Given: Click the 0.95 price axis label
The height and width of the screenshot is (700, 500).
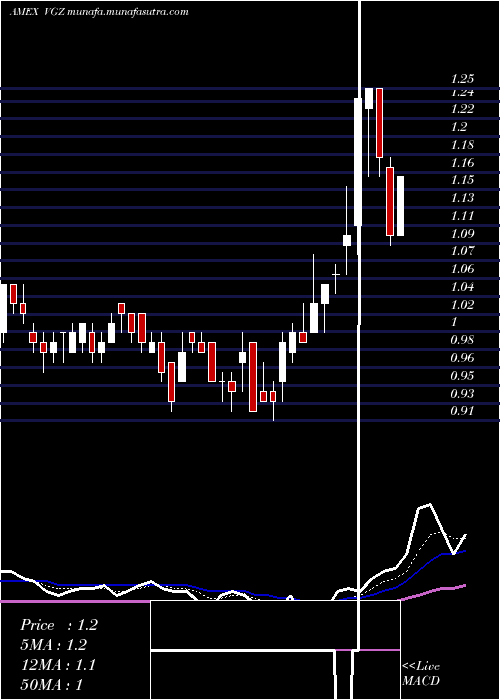Looking at the screenshot, I should click(x=462, y=375).
